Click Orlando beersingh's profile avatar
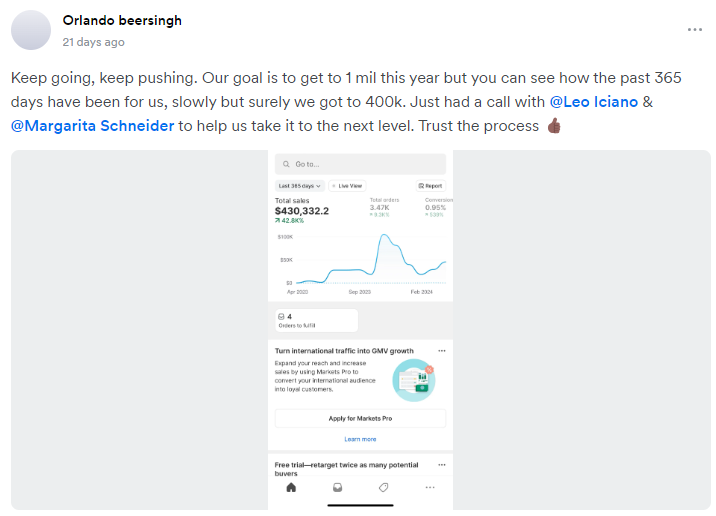The width and height of the screenshot is (716, 516). (x=31, y=30)
